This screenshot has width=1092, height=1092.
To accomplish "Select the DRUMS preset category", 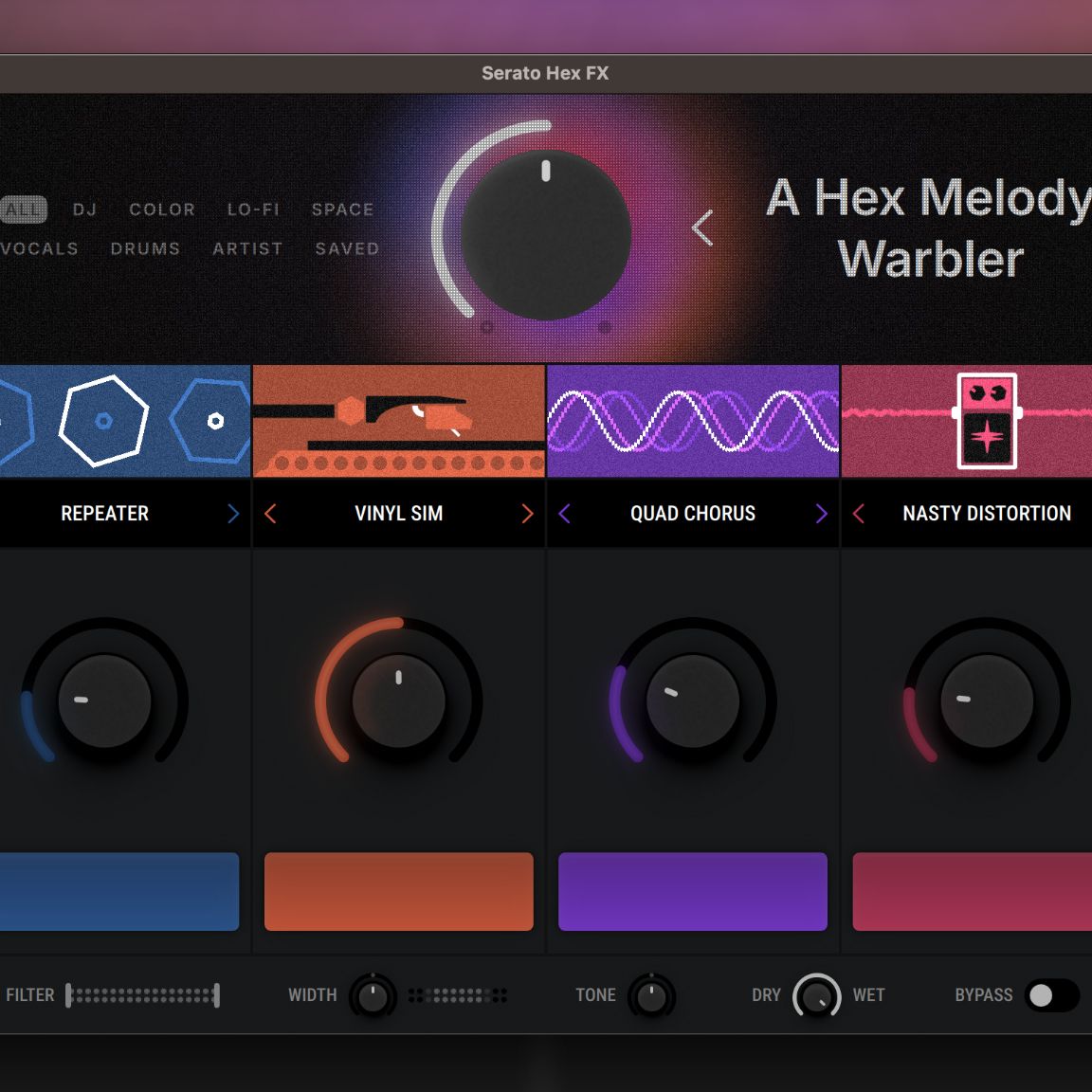I will 145,248.
